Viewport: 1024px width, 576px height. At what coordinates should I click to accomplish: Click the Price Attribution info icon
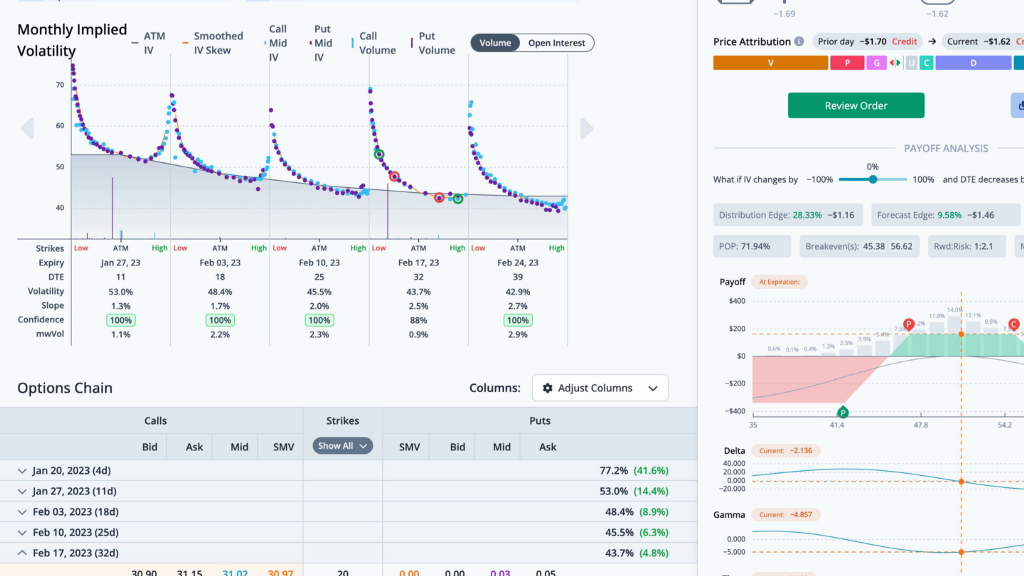click(799, 42)
